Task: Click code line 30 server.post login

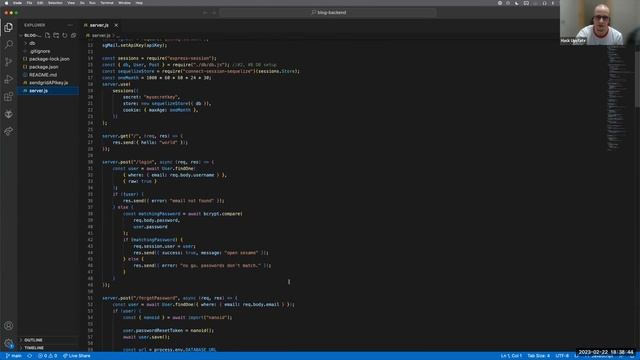Action: [158, 162]
